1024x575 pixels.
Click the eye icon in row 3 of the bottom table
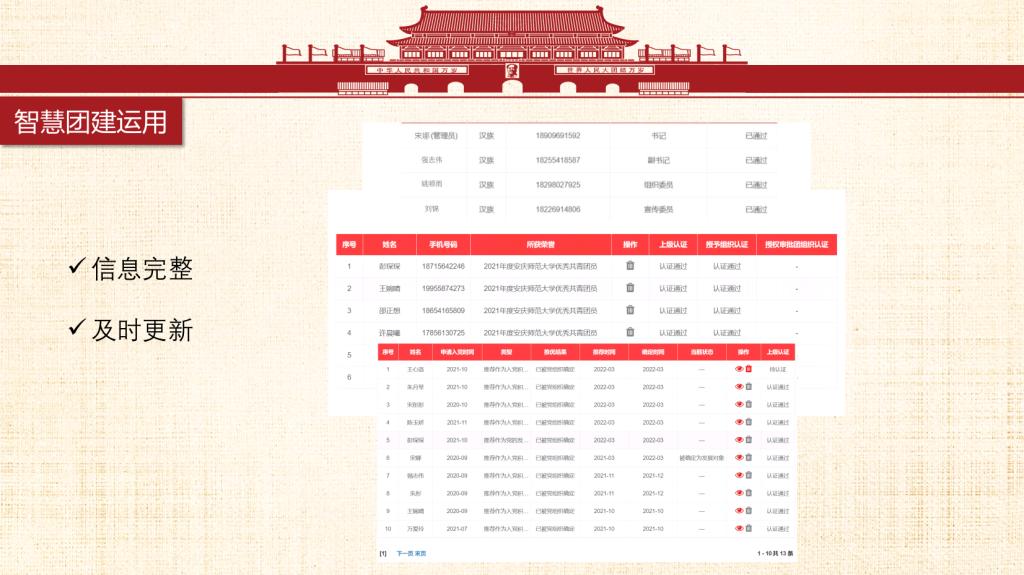tap(739, 404)
